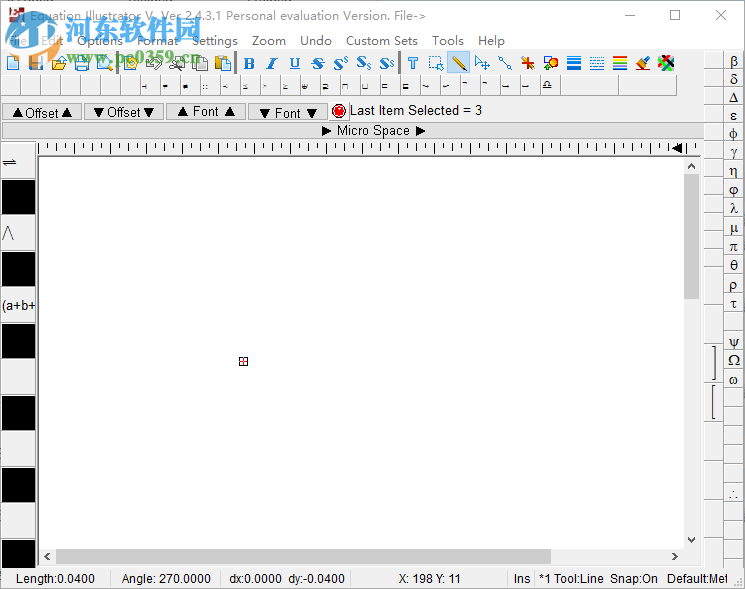Open the Tools menu
The image size is (745, 589).
tap(448, 41)
